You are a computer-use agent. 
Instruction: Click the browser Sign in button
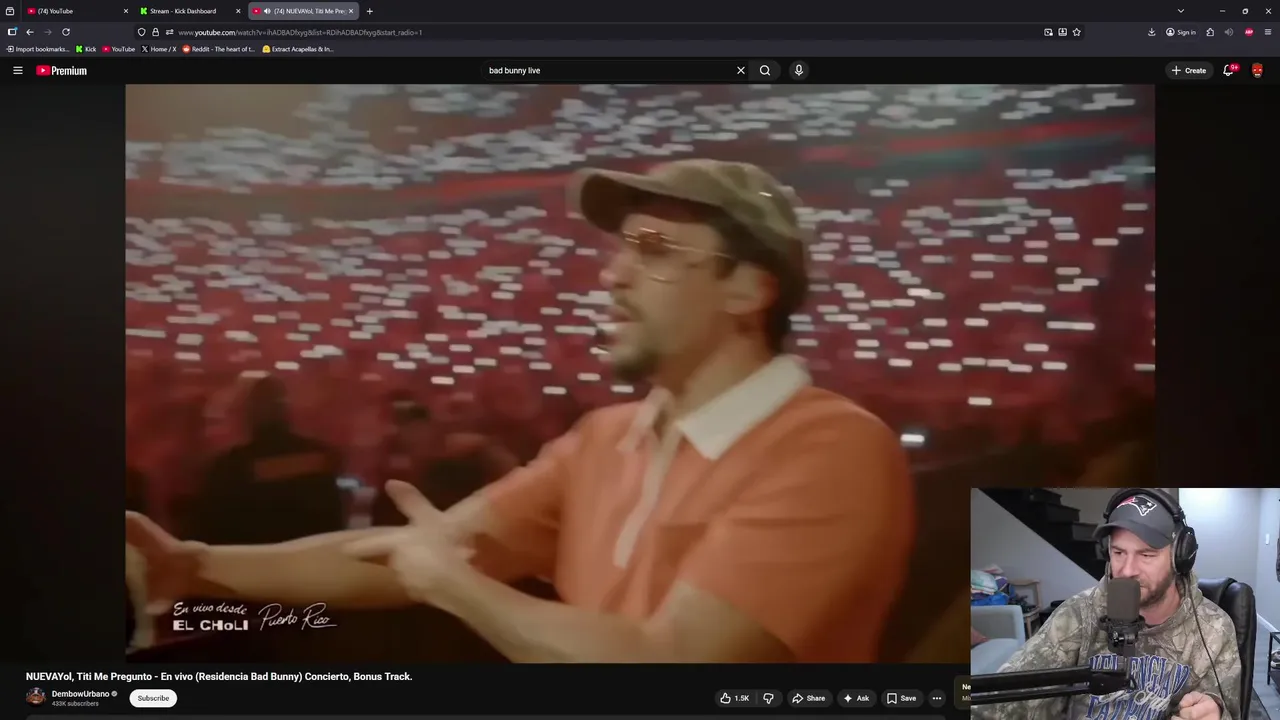pyautogui.click(x=1181, y=32)
